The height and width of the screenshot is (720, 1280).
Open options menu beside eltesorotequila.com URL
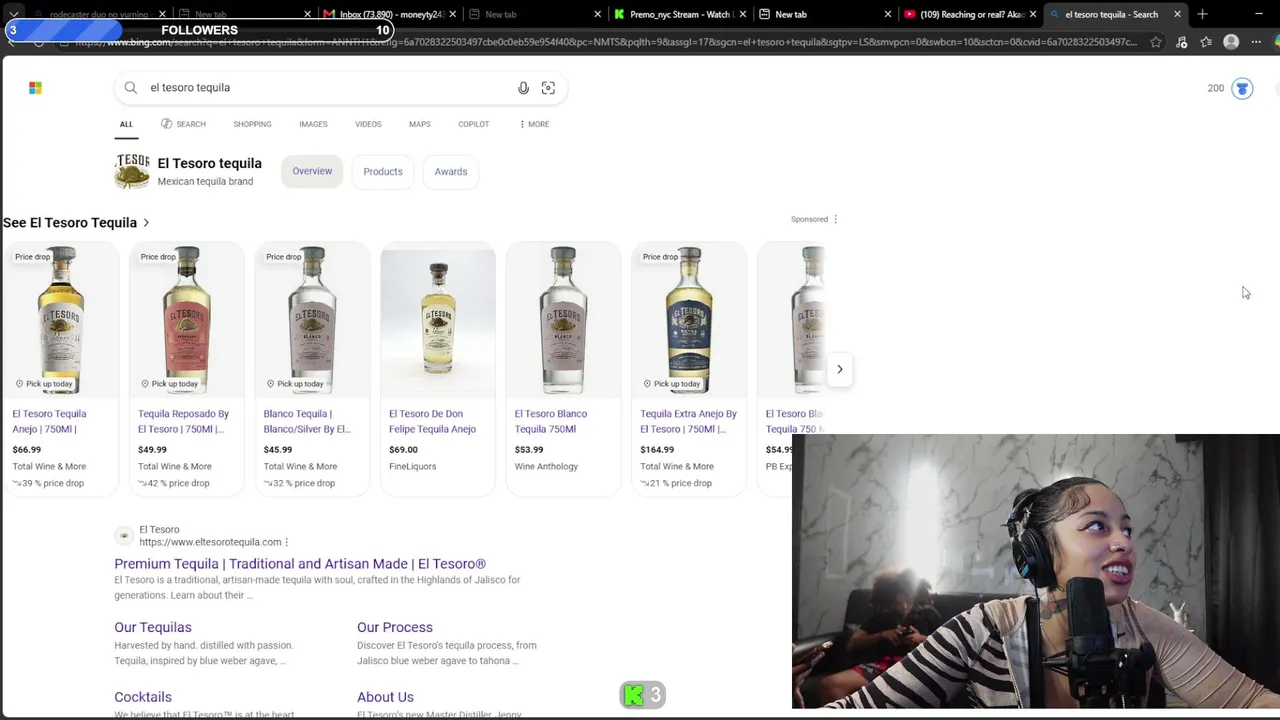287,542
